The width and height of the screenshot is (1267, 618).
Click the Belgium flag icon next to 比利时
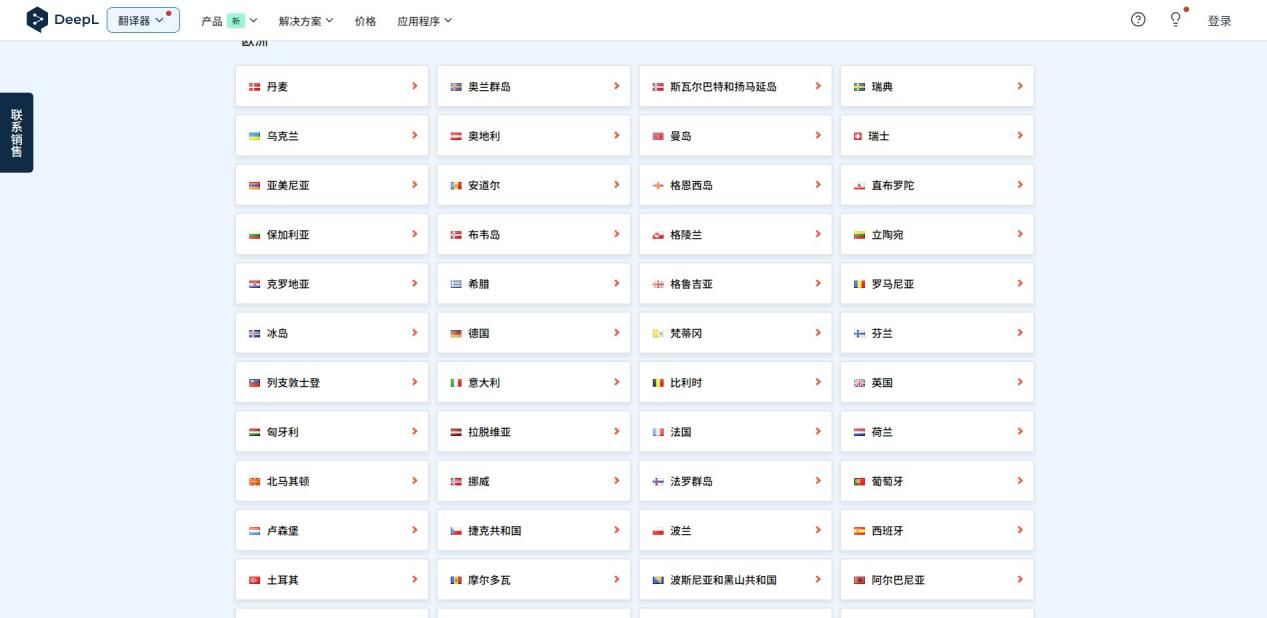(658, 383)
